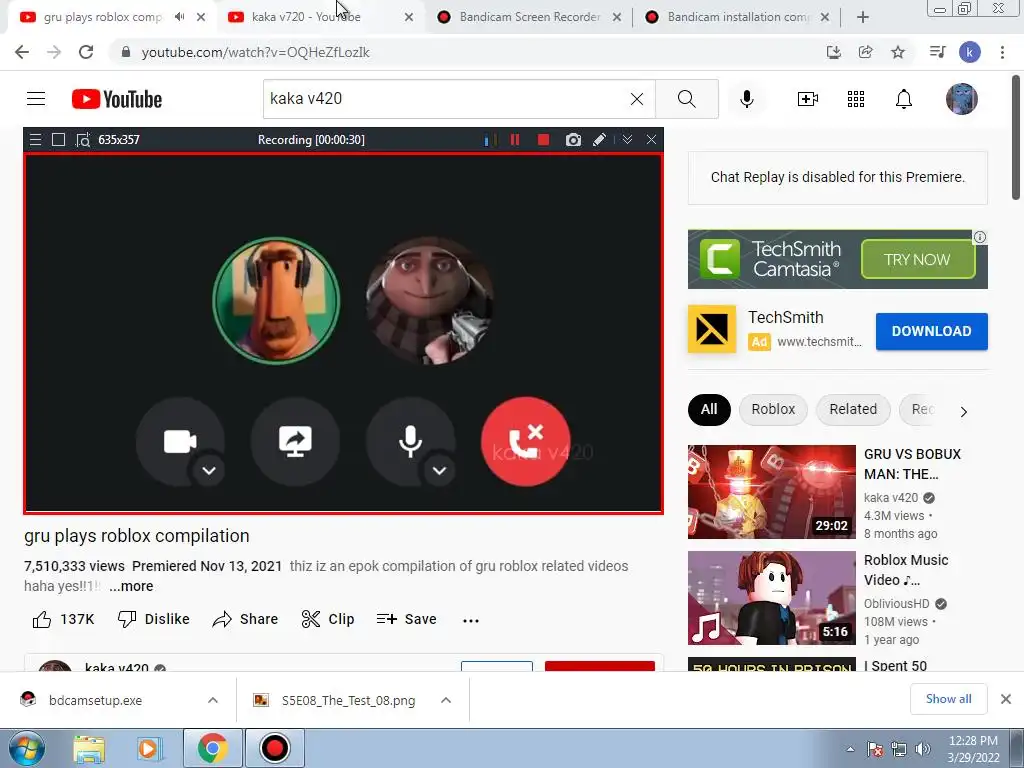
Task: Take a screenshot with Bandicam camera icon
Action: (573, 140)
